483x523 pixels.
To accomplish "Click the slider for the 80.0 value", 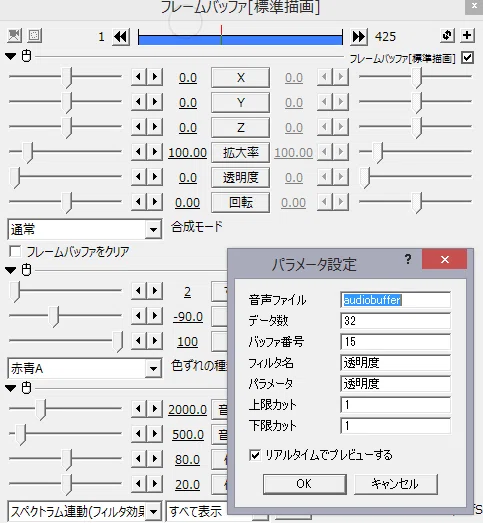I will tap(65, 459).
